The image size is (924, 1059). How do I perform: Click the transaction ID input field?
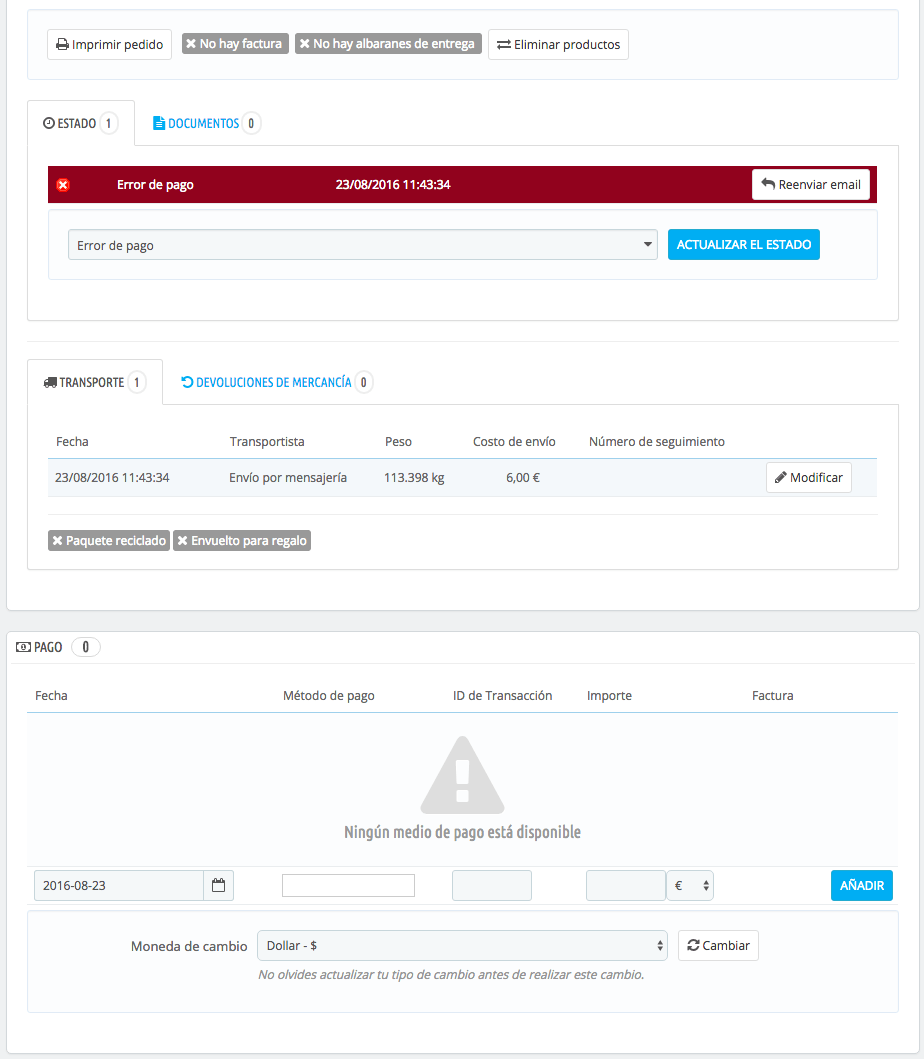coord(492,885)
